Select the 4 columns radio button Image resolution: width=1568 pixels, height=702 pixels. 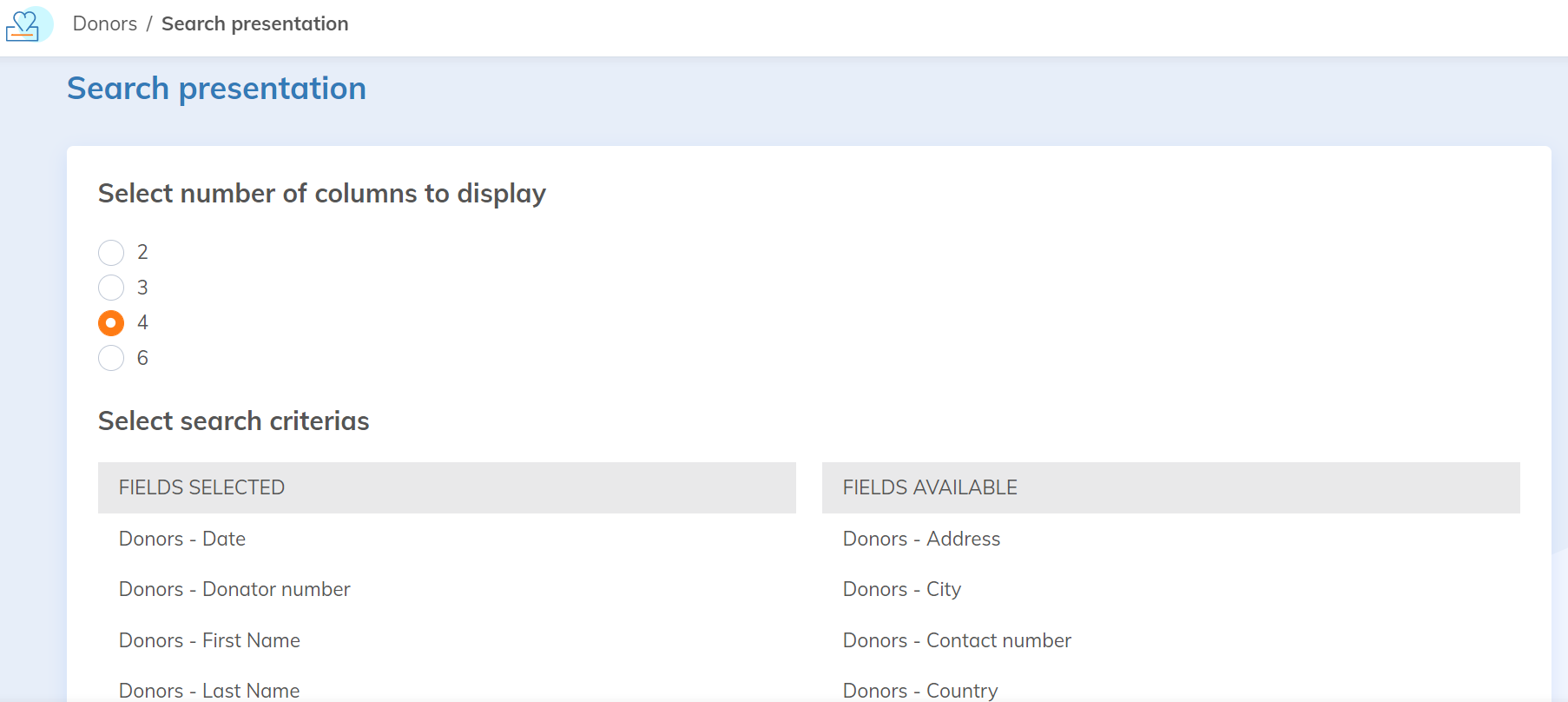tap(111, 323)
